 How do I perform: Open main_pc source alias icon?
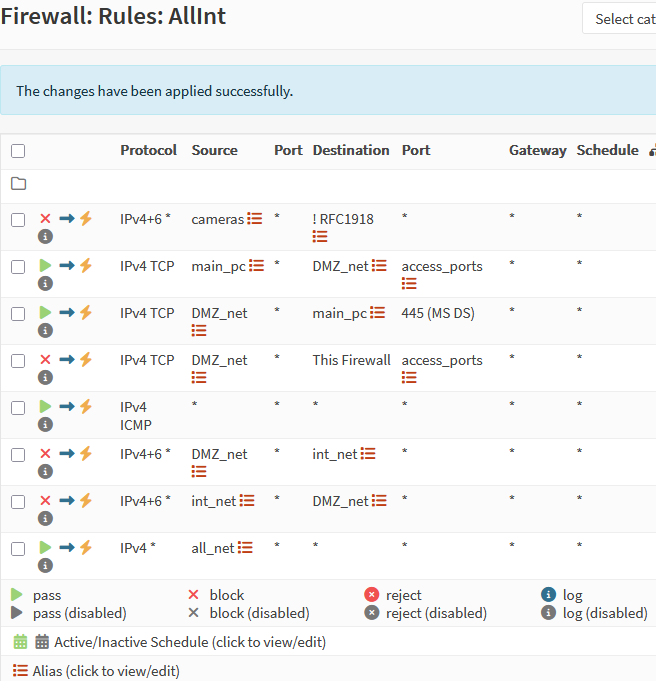coord(256,265)
